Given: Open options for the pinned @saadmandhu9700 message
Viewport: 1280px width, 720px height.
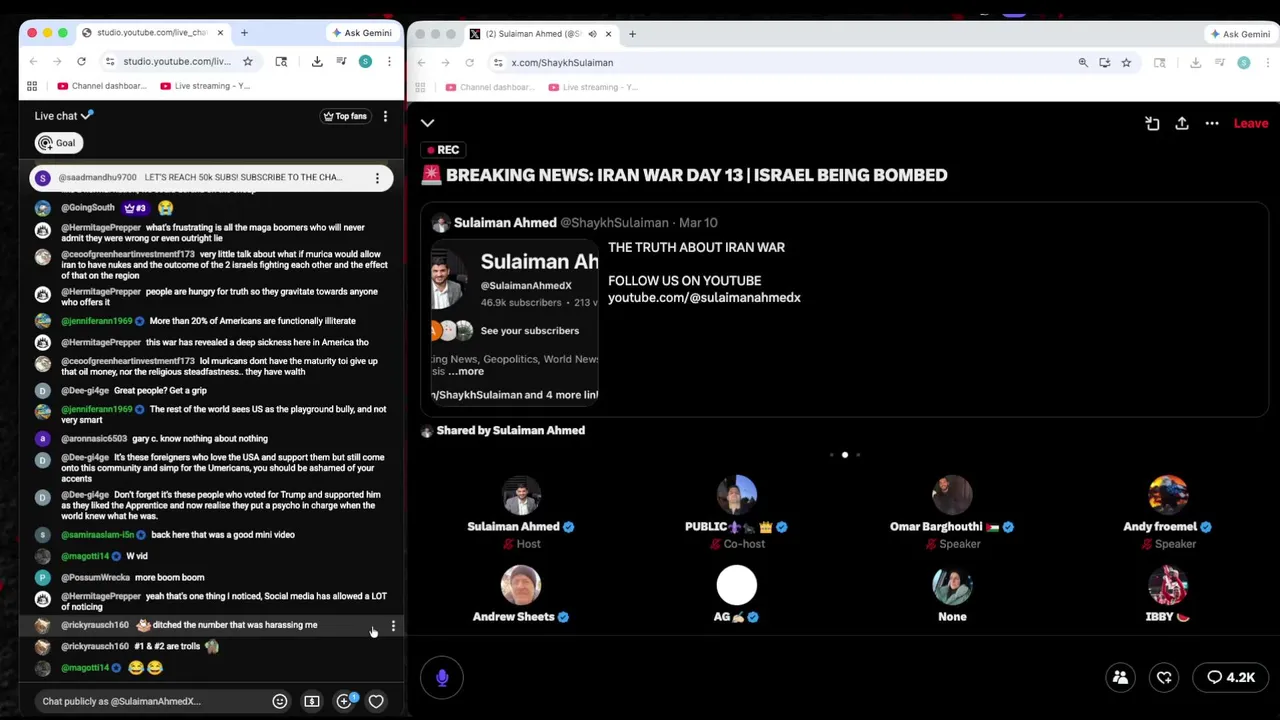Looking at the screenshot, I should [377, 178].
